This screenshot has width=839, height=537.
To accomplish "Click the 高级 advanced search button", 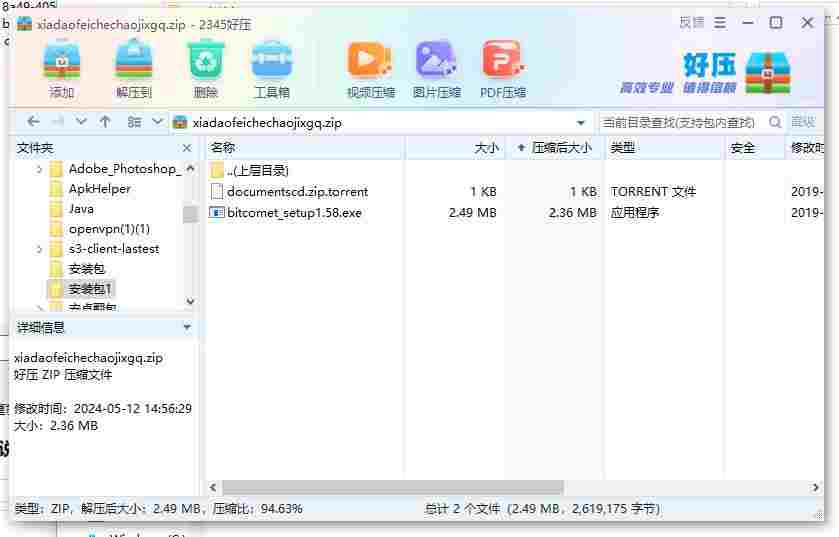I will click(803, 122).
